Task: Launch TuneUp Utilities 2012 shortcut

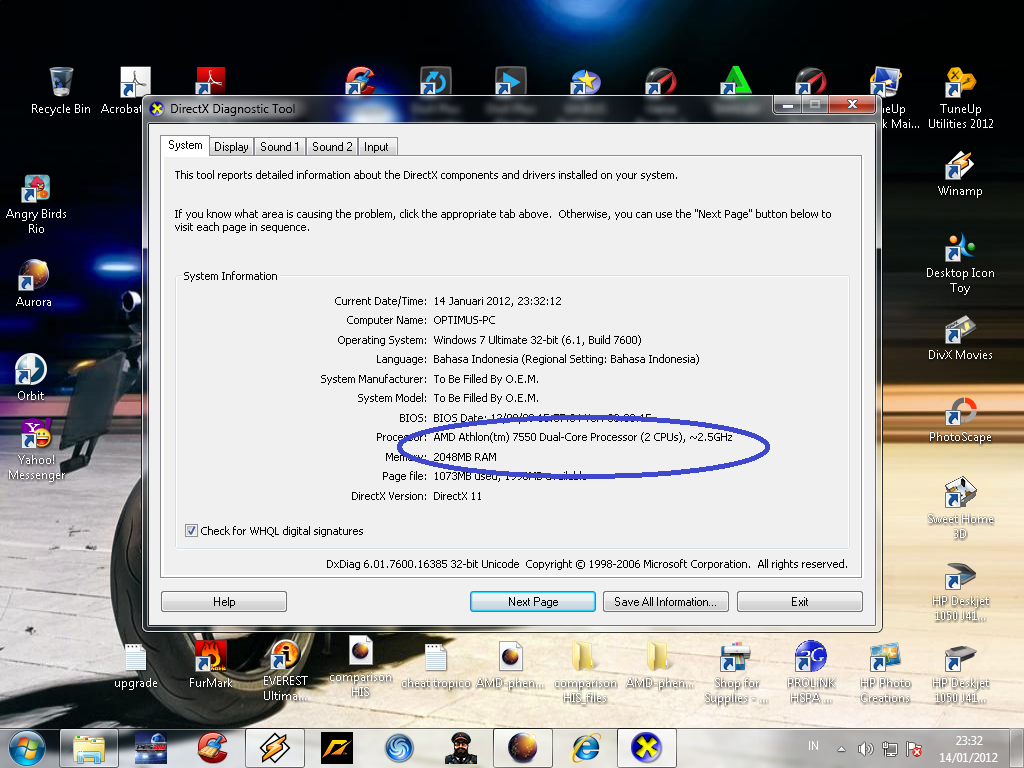Action: click(960, 98)
